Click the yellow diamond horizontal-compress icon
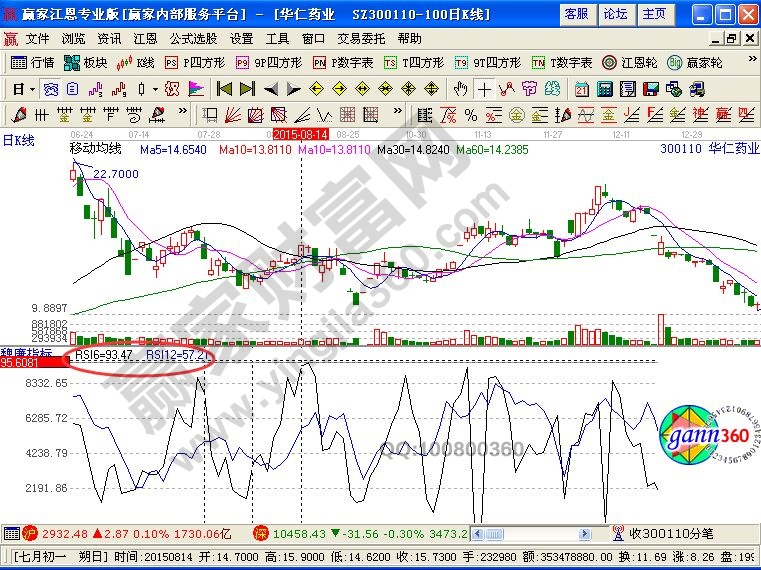This screenshot has width=761, height=570. tap(385, 89)
